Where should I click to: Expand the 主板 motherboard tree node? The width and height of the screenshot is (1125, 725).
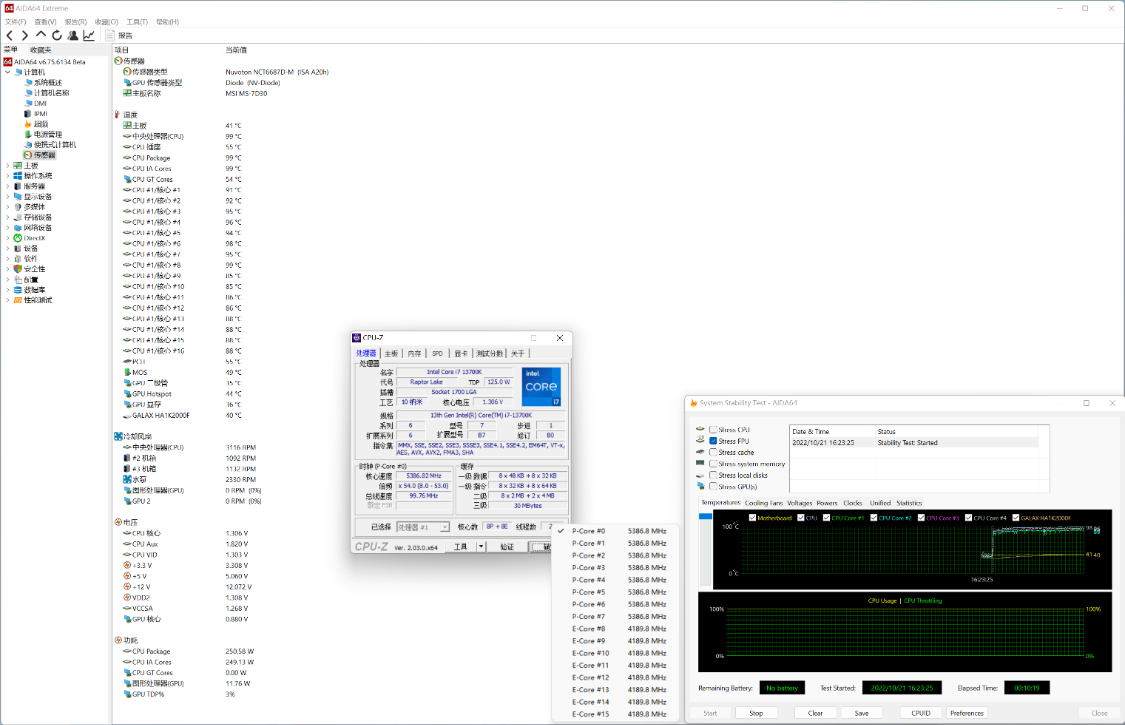pos(8,166)
